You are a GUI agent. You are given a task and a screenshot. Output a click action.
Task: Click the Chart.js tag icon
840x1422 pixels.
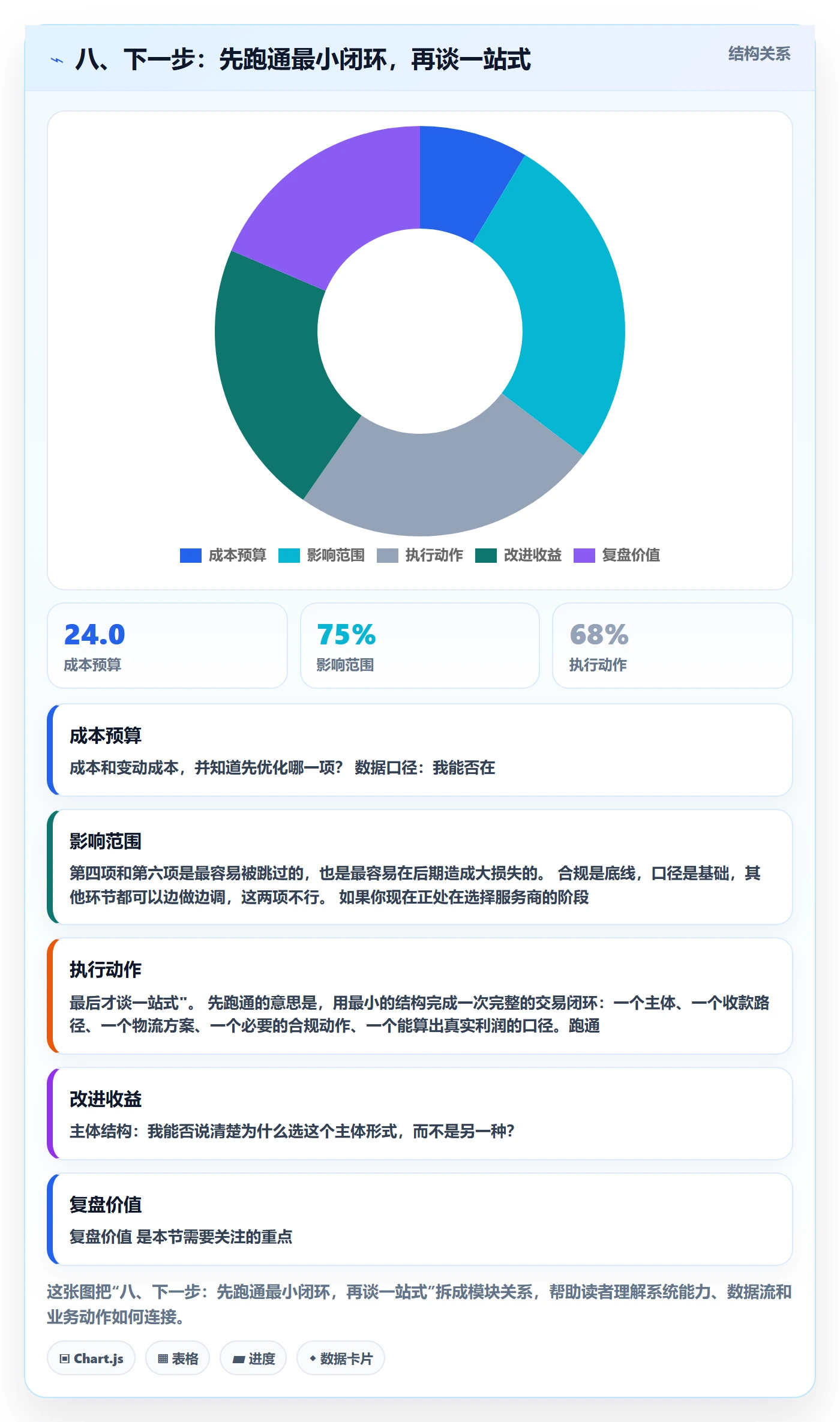65,1359
